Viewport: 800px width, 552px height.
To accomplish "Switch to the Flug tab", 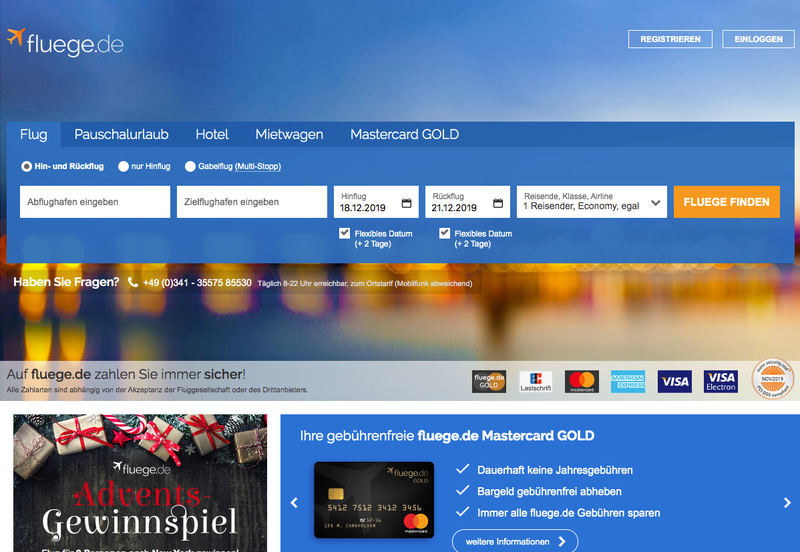I will click(x=34, y=134).
